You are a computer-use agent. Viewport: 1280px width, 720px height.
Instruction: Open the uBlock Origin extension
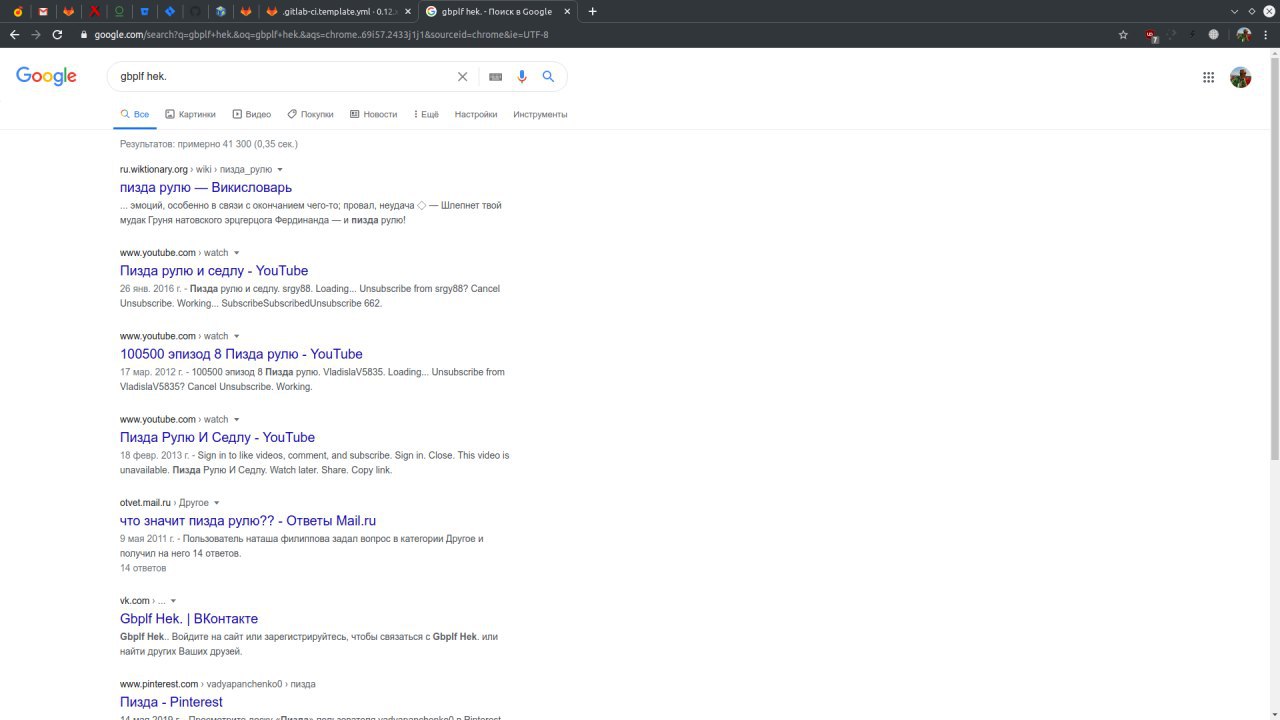(x=1152, y=35)
